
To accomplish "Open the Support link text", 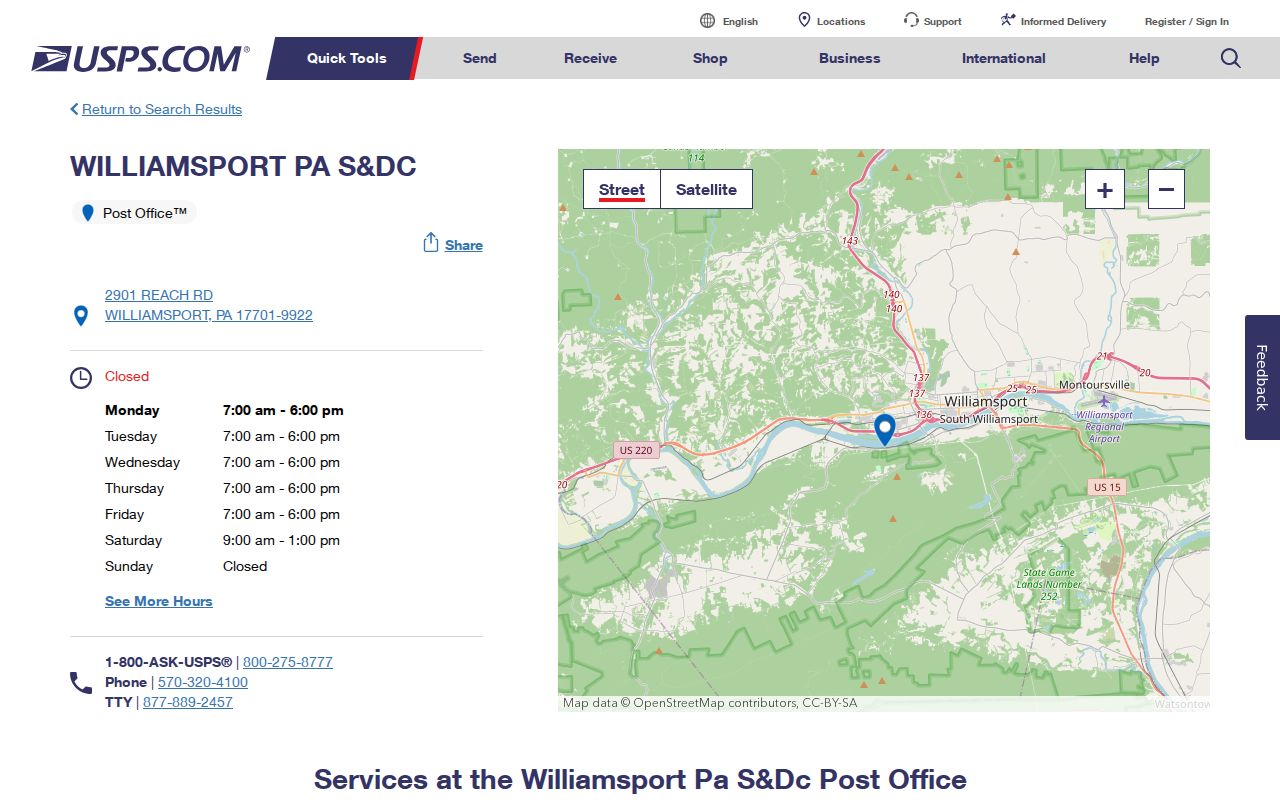I will point(943,21).
